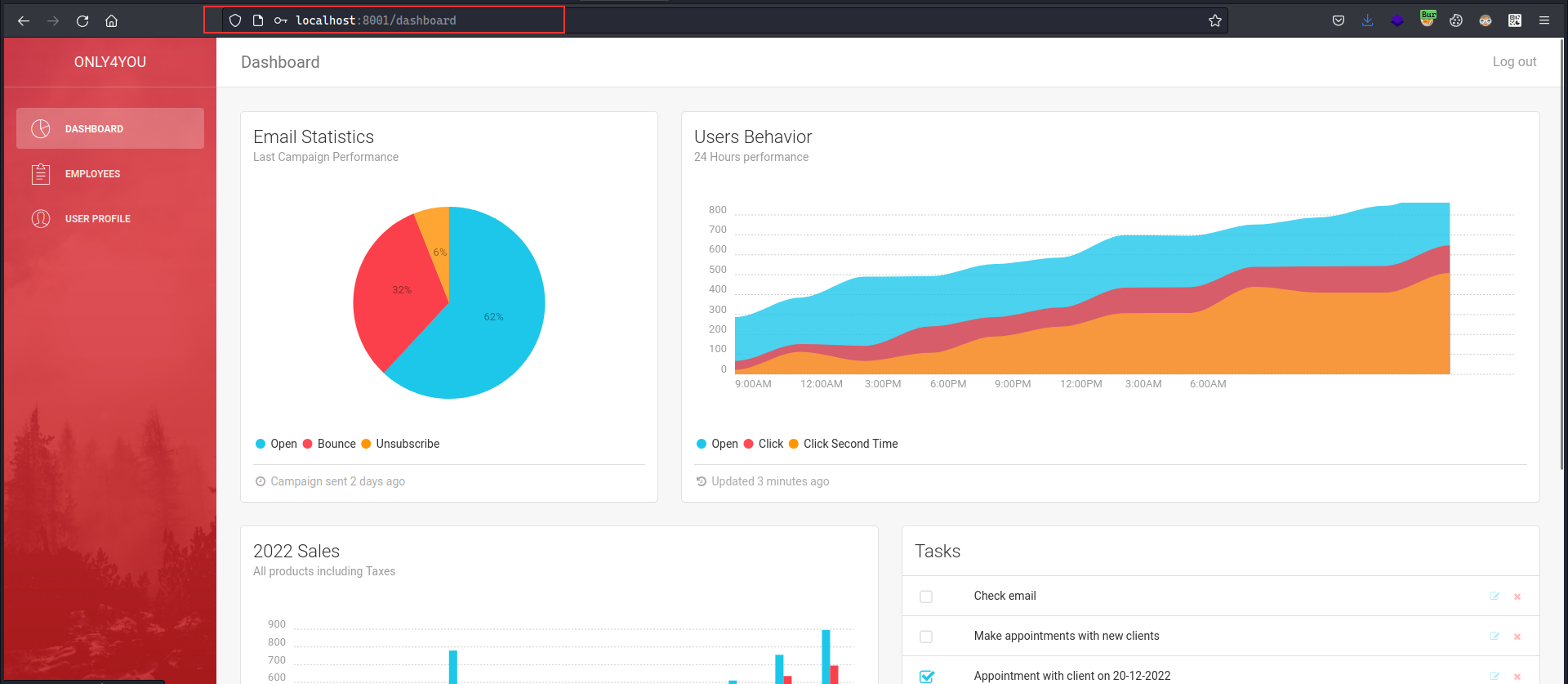Click the saved password key icon
This screenshot has height=684, width=1568.
(x=281, y=20)
